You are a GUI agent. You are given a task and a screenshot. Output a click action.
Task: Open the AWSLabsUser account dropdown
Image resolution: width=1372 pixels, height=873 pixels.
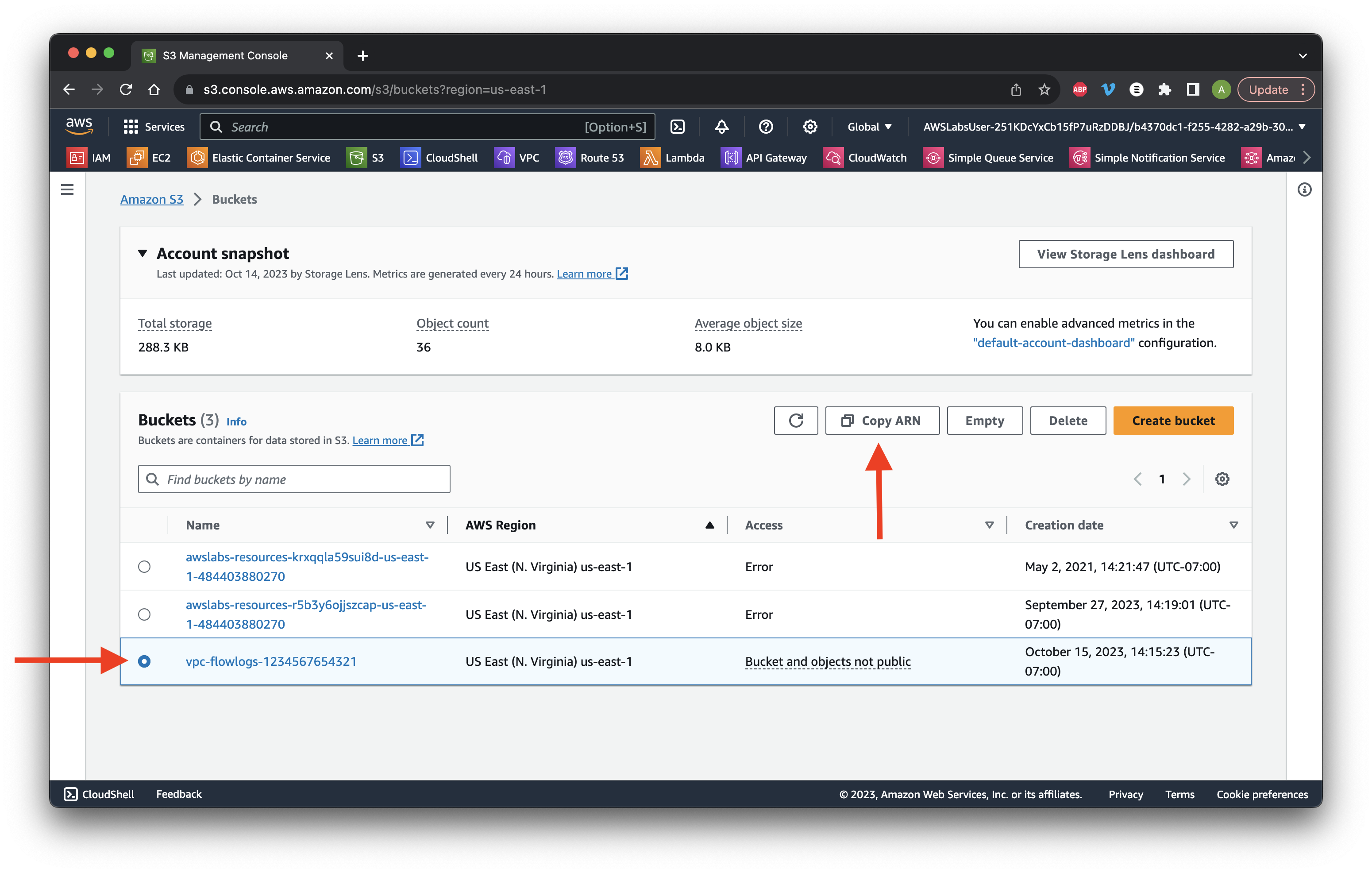tap(1114, 127)
